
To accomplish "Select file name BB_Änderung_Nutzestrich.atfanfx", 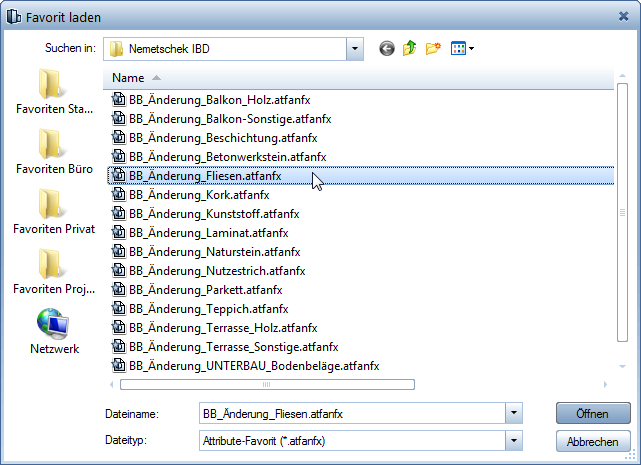I will pos(217,271).
